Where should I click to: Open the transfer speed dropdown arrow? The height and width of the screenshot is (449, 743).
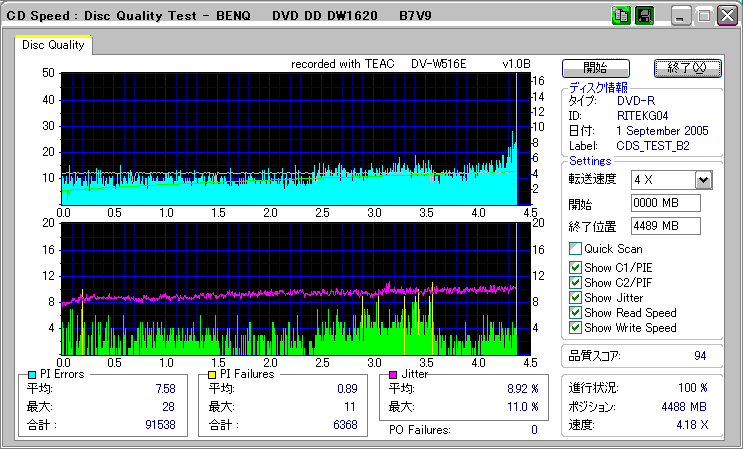click(x=703, y=180)
